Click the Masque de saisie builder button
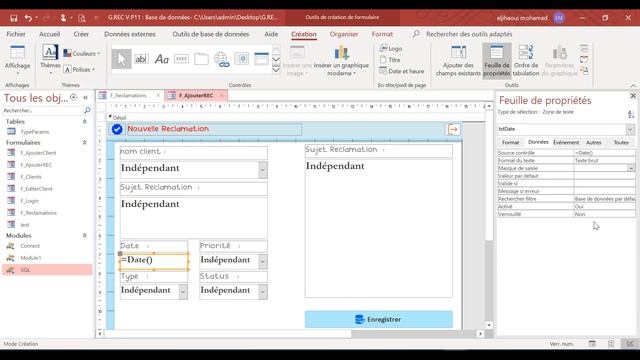Screen dimensions: 640x360 tap(631, 168)
